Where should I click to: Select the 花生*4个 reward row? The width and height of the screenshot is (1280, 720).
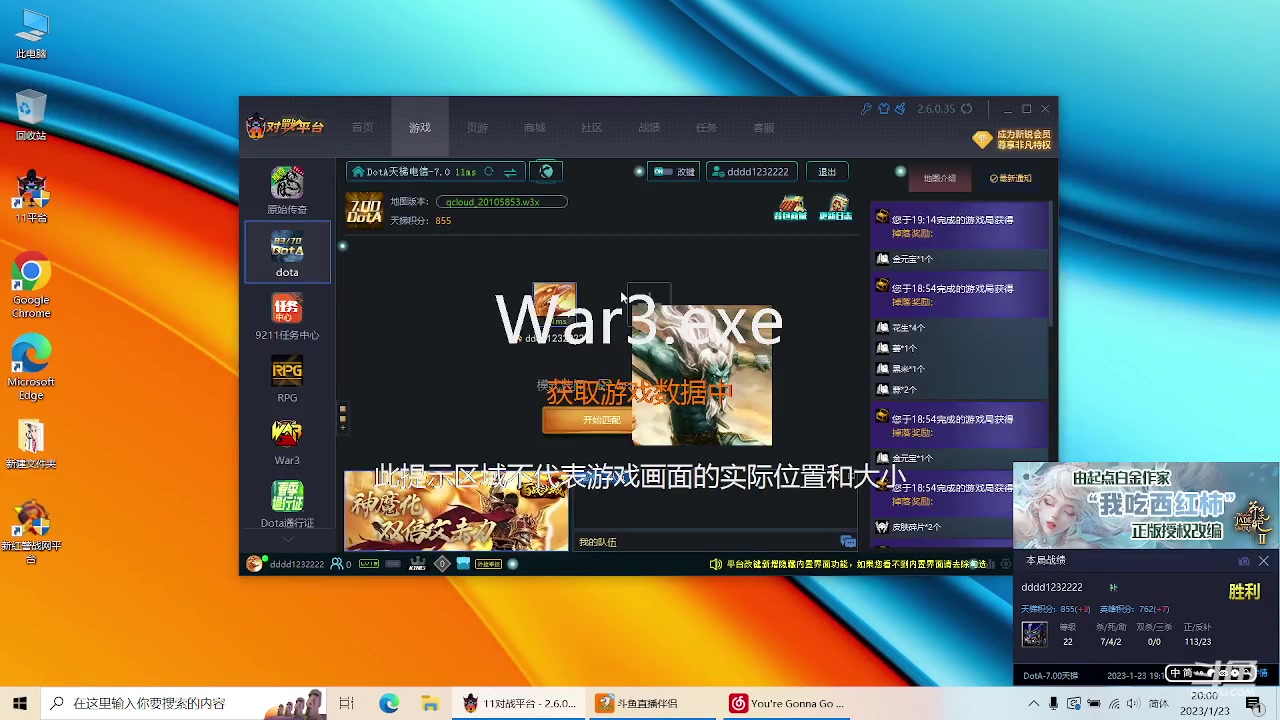(x=960, y=328)
